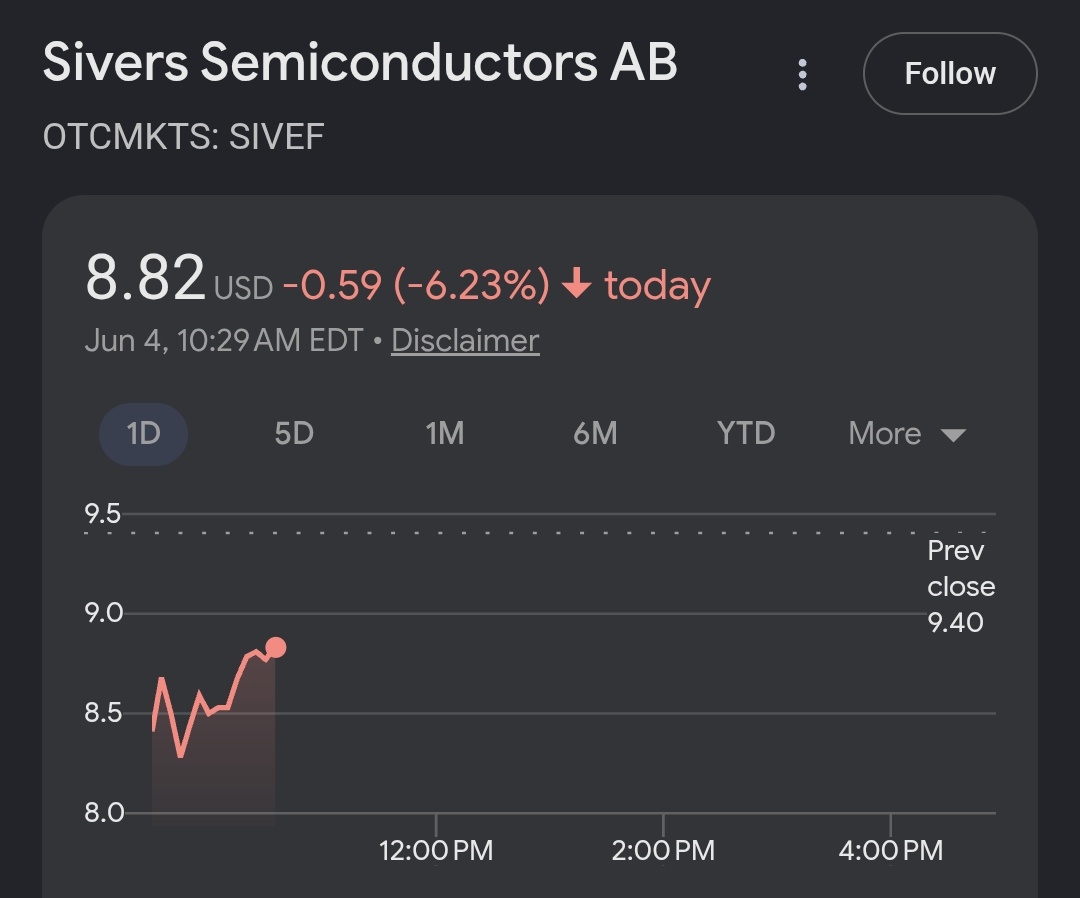Click the 2:00 PM axis marker
The height and width of the screenshot is (898, 1080).
(x=663, y=850)
